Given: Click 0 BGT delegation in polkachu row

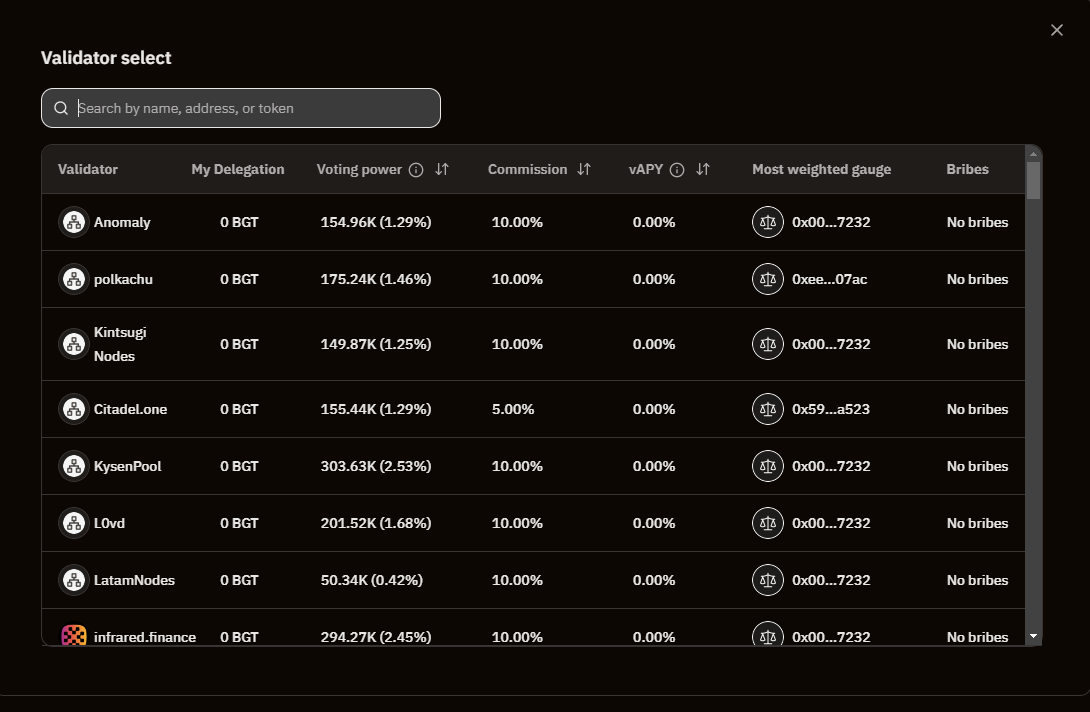Looking at the screenshot, I should [x=239, y=280].
